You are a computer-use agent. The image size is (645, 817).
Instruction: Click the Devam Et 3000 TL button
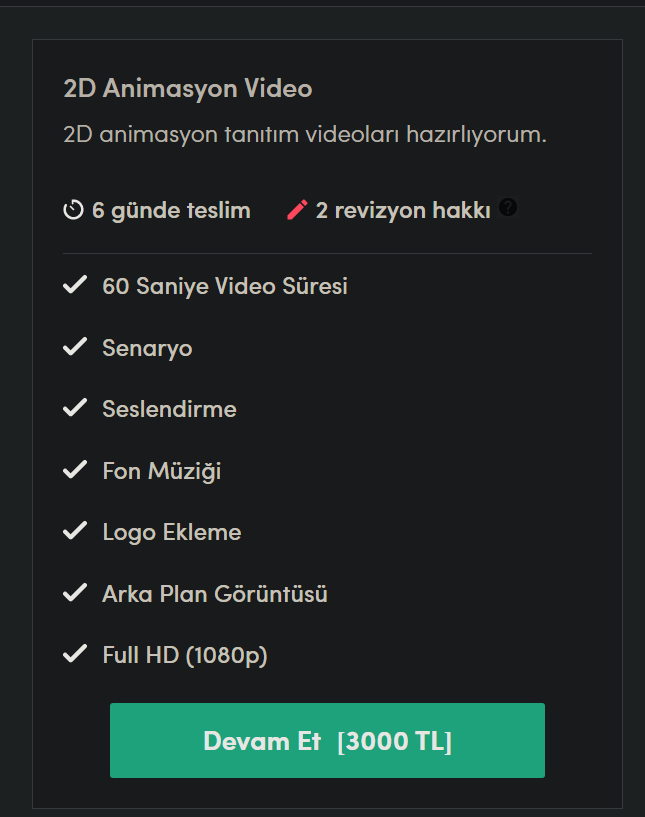pos(327,740)
